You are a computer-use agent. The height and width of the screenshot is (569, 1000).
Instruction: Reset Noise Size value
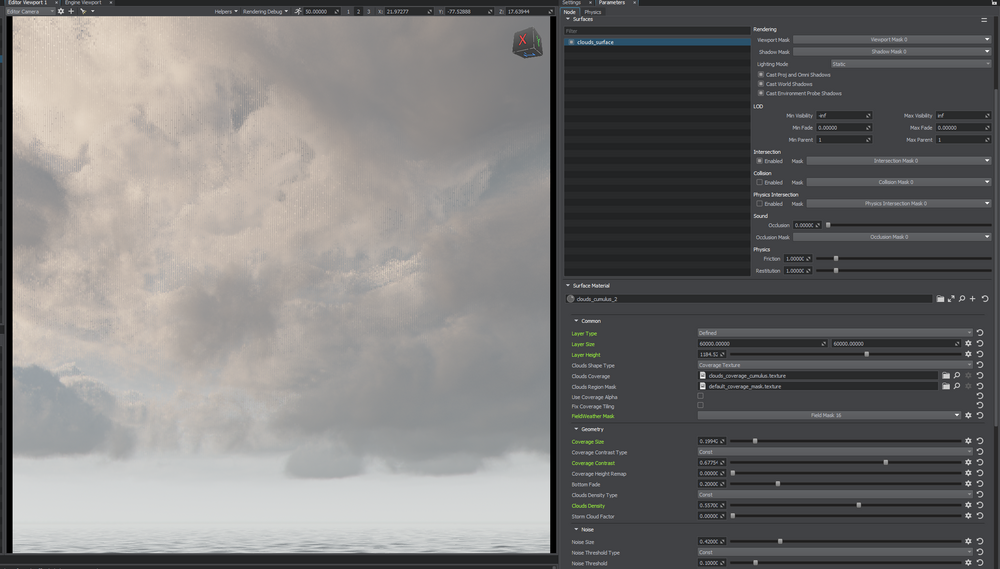[980, 541]
